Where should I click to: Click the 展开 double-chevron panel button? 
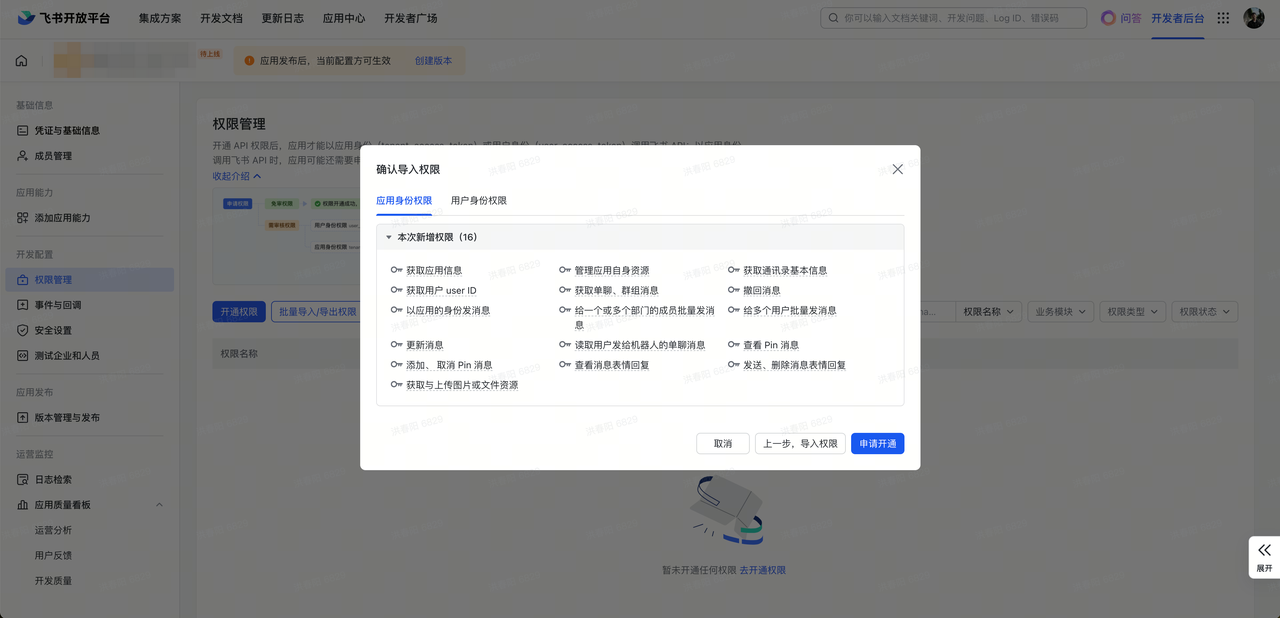coord(1264,557)
